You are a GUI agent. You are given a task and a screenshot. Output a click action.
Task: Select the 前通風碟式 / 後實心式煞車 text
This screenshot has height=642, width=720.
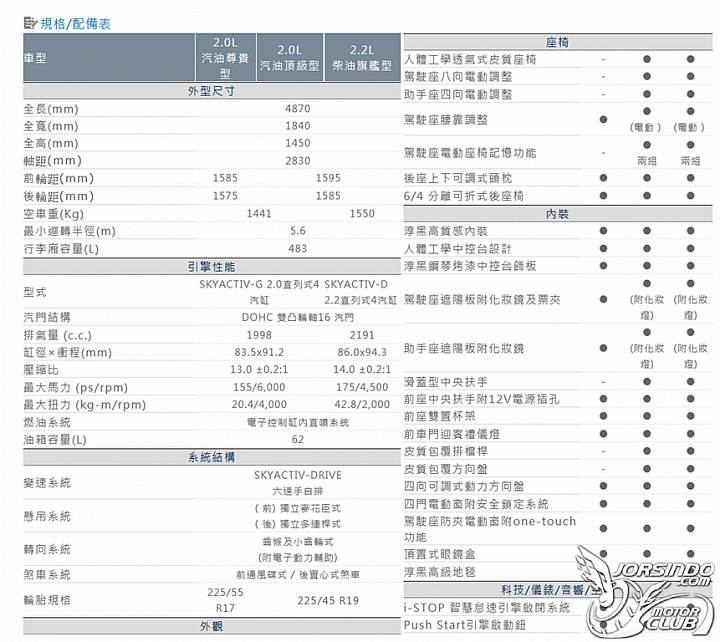point(298,575)
